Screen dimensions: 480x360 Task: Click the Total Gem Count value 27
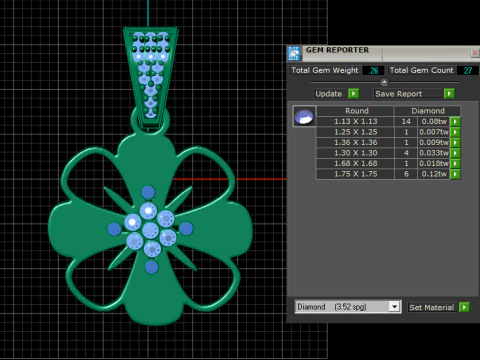pyautogui.click(x=467, y=71)
